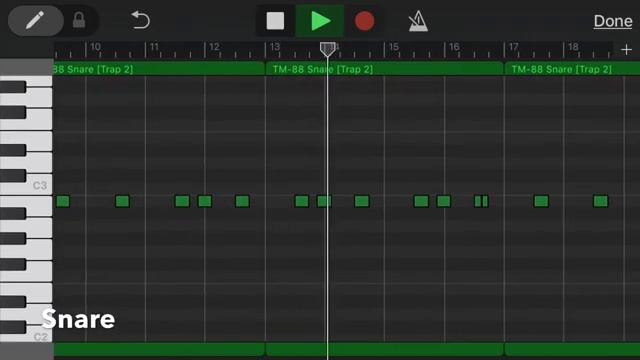Select the snare note just before bar 18
Screen dimensions: 640x360
541,201
